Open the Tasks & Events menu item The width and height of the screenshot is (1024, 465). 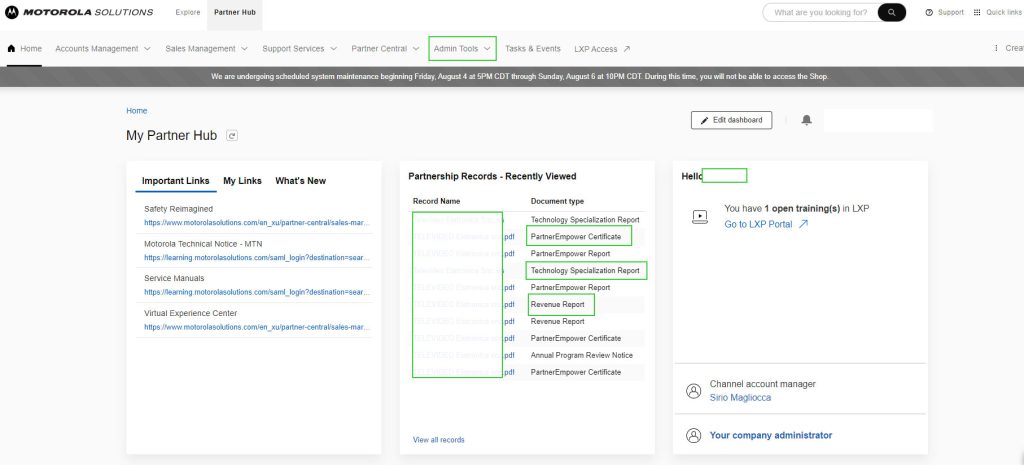[x=533, y=49]
